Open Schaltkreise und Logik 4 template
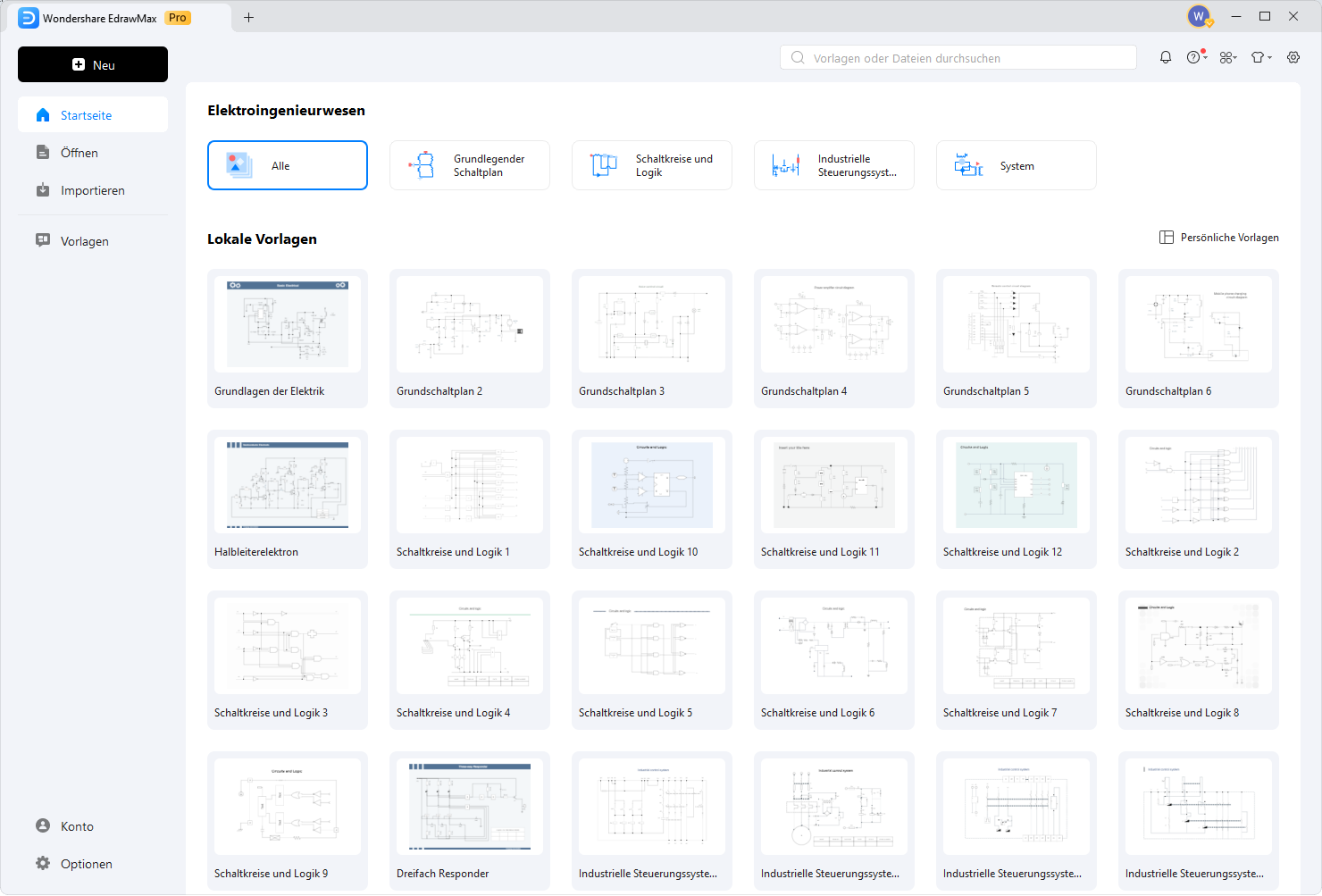This screenshot has height=896, width=1322. 470,660
